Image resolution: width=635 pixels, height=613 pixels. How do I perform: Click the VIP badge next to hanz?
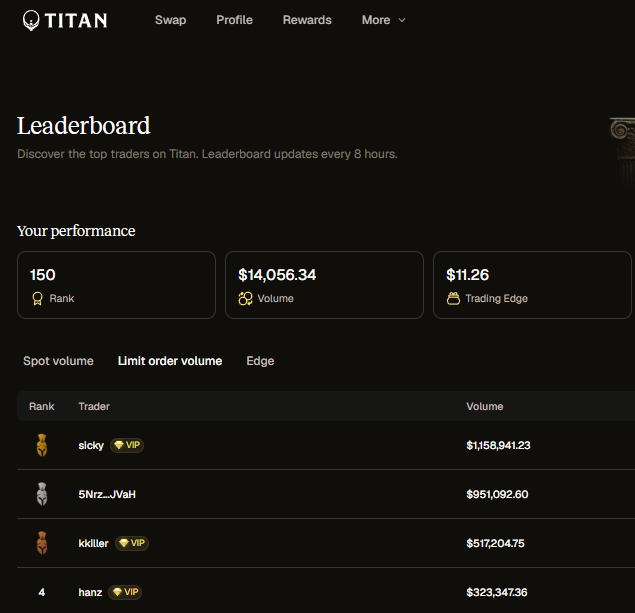[x=125, y=592]
